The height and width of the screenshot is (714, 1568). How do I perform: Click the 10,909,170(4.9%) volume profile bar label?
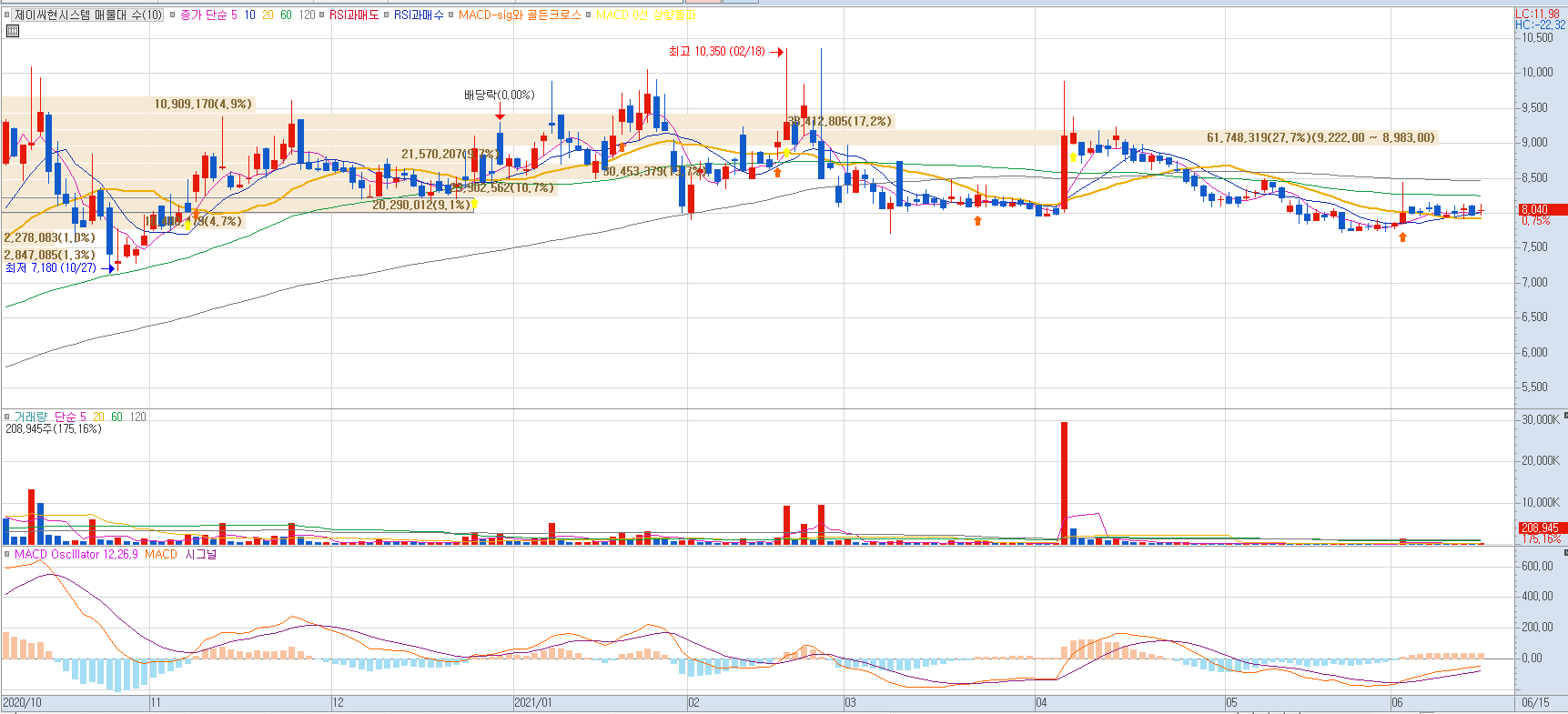(x=202, y=104)
